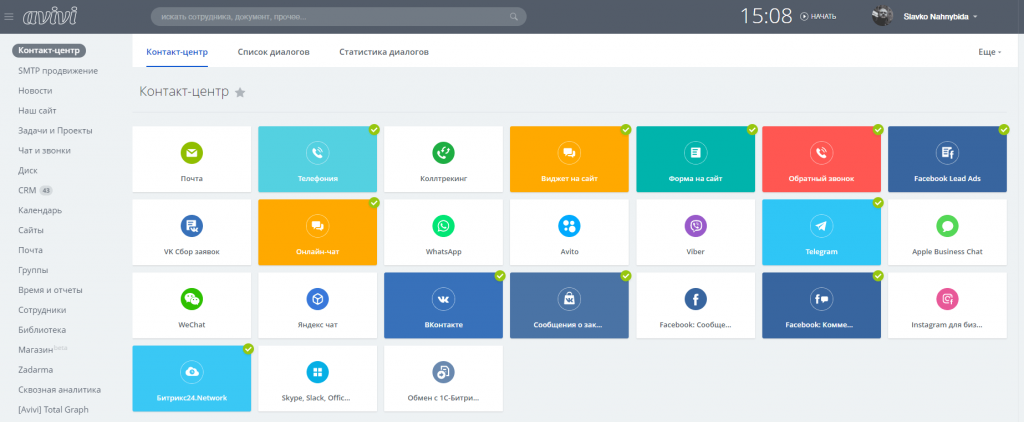Click the search magnifier icon
Image resolution: width=1024 pixels, height=422 pixels.
point(515,16)
